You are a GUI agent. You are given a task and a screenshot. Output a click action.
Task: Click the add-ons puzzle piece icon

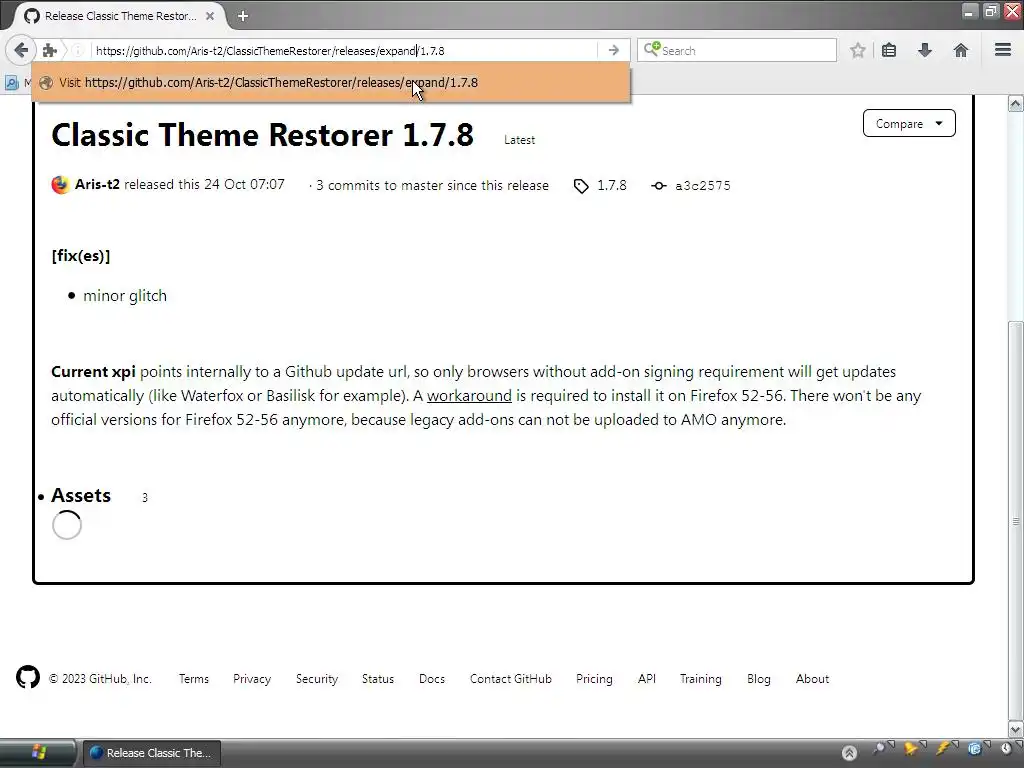click(50, 50)
